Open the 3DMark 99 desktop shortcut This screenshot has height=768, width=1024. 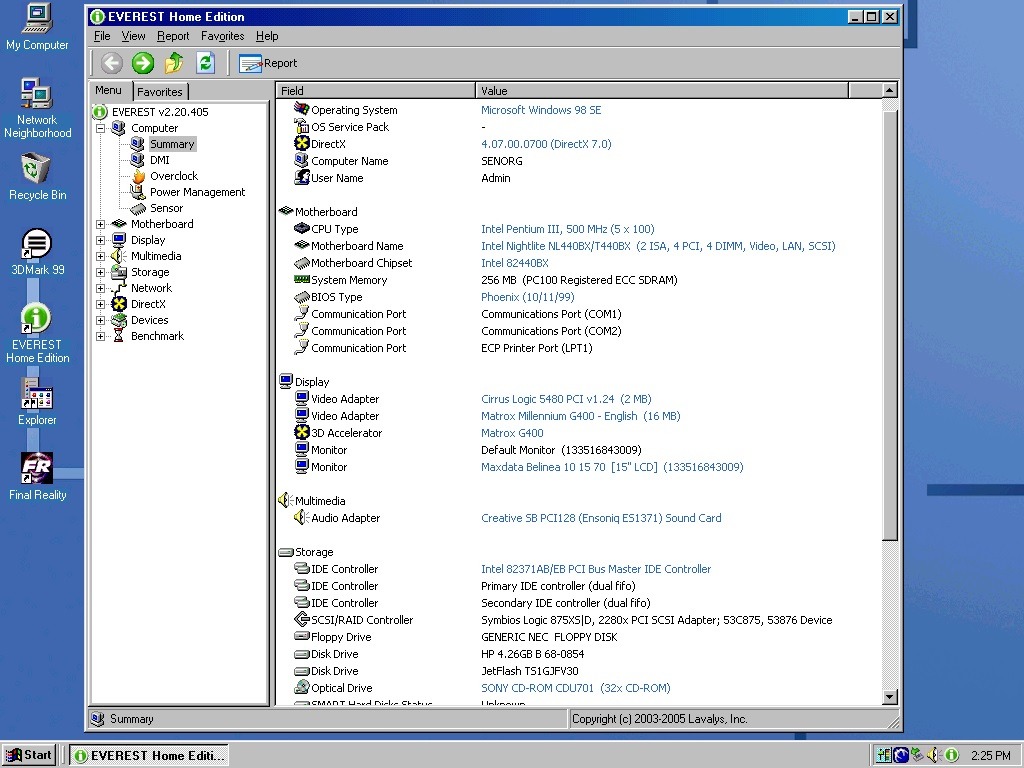point(37,252)
